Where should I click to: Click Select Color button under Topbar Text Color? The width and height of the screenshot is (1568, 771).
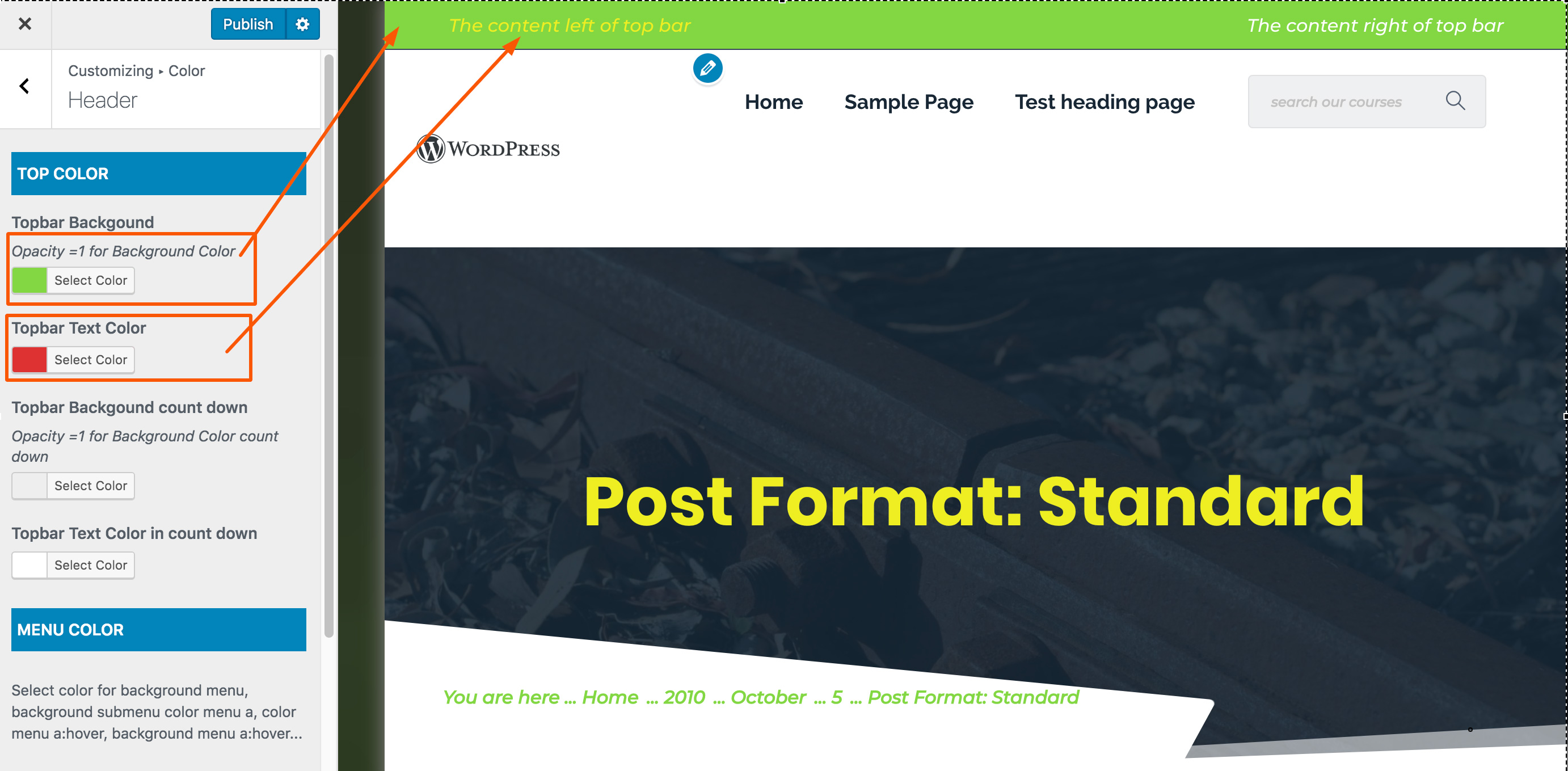[x=91, y=360]
